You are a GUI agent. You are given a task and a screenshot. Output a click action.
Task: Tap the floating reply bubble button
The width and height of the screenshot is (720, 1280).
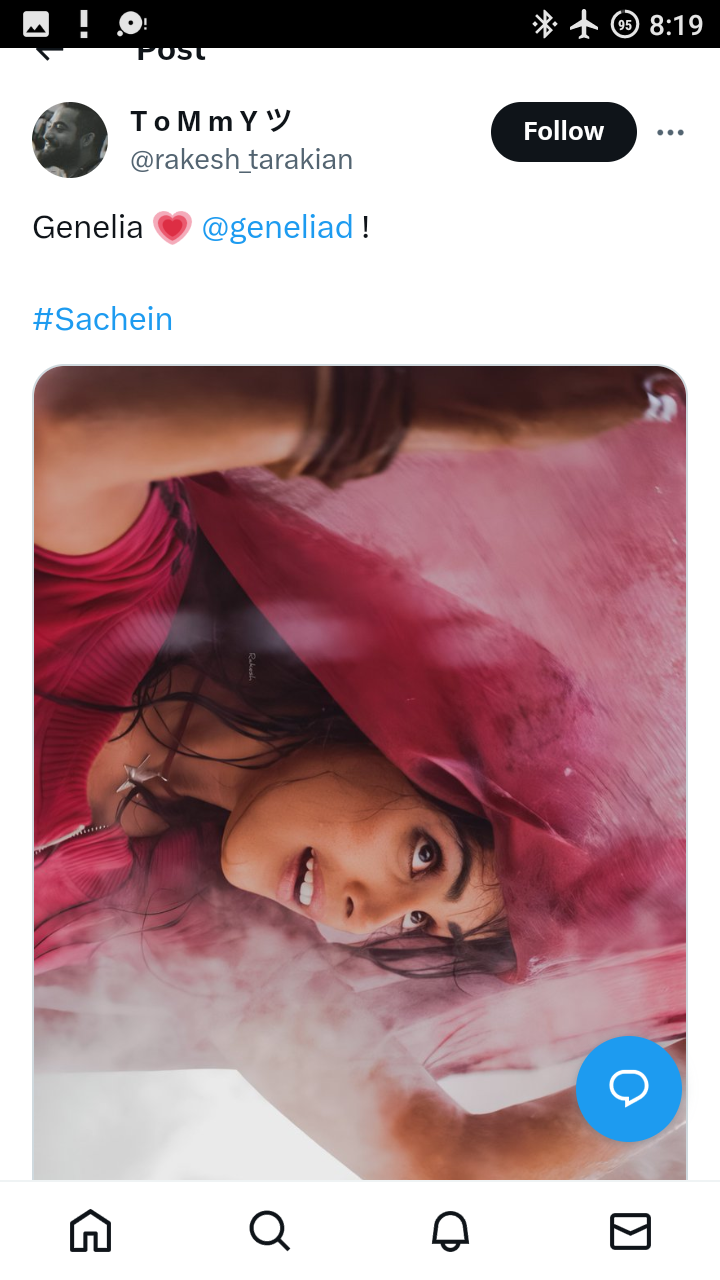tap(629, 1089)
